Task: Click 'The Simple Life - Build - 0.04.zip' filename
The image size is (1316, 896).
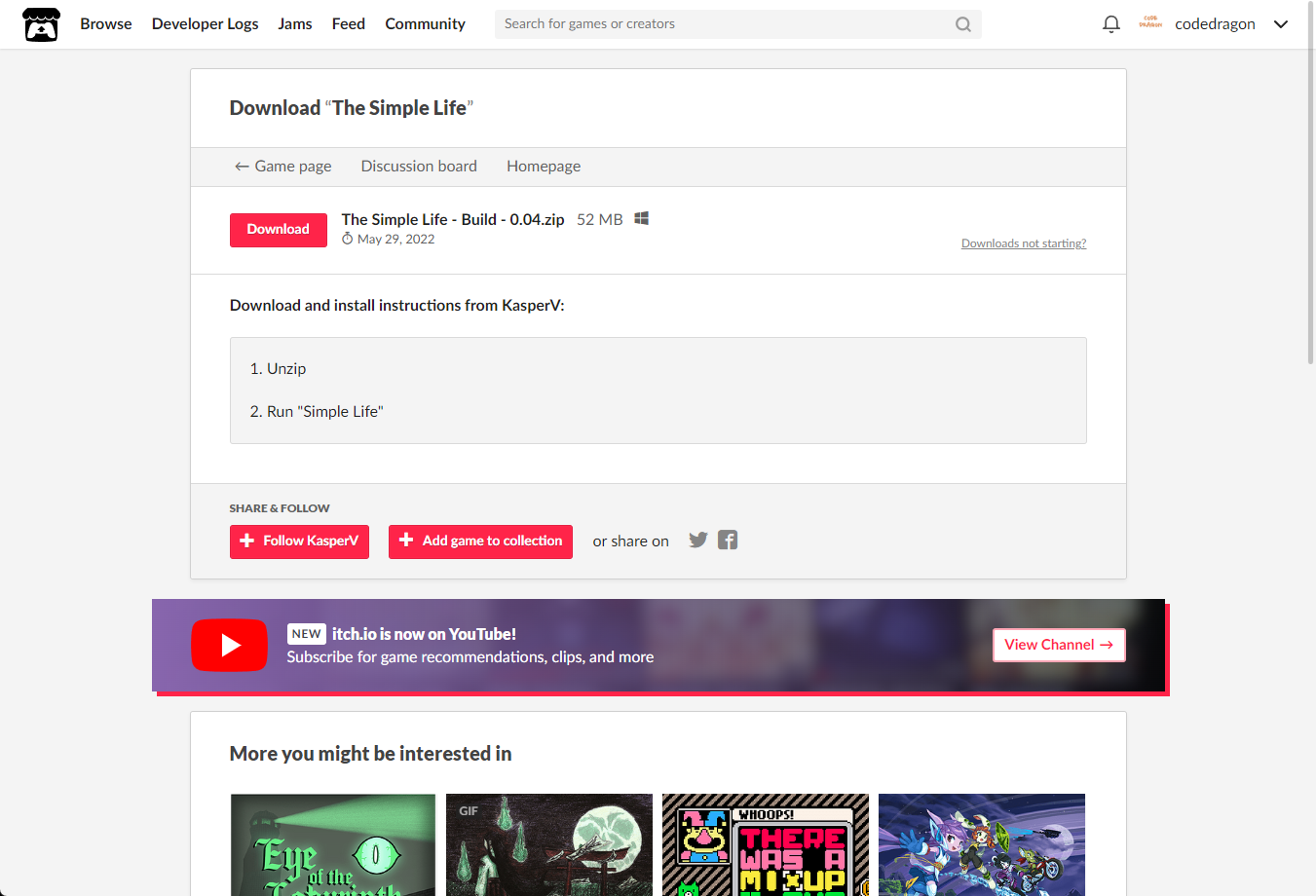Action: (453, 220)
